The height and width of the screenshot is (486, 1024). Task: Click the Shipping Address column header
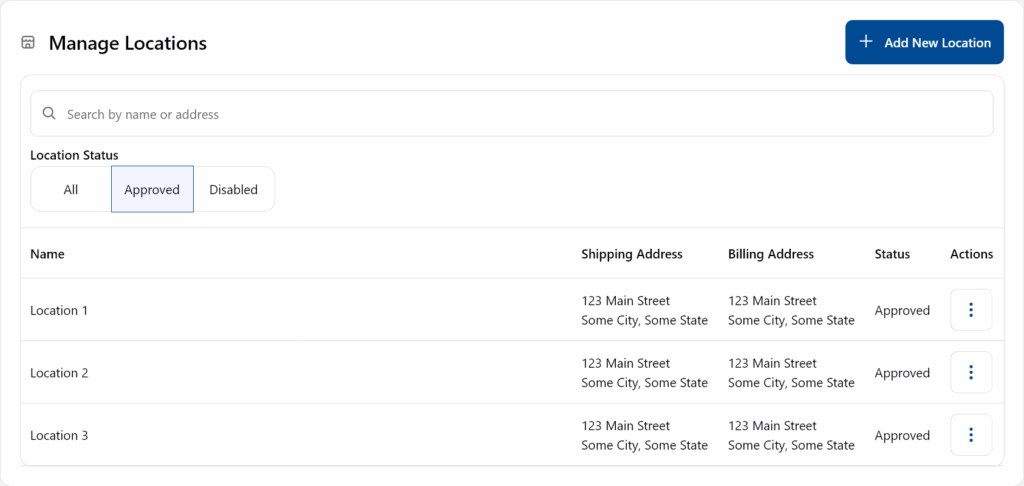point(632,254)
